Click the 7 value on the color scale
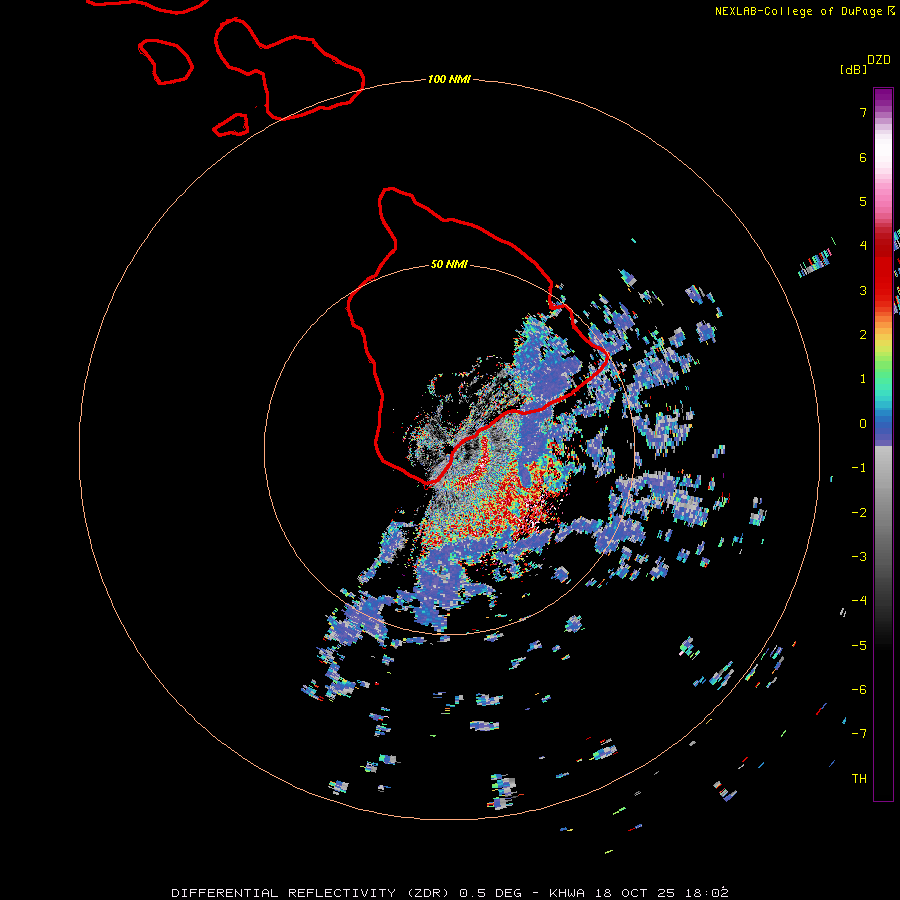Viewport: 900px width, 900px height. pyautogui.click(x=863, y=112)
